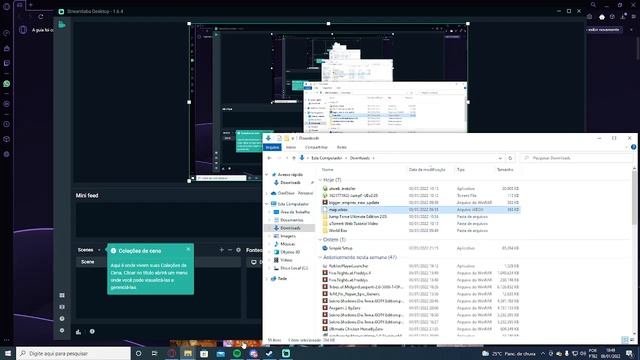Image resolution: width=640 pixels, height=360 pixels.
Task: Open Streamlabs settings gear at sidebar bottom
Action: (x=62, y=330)
